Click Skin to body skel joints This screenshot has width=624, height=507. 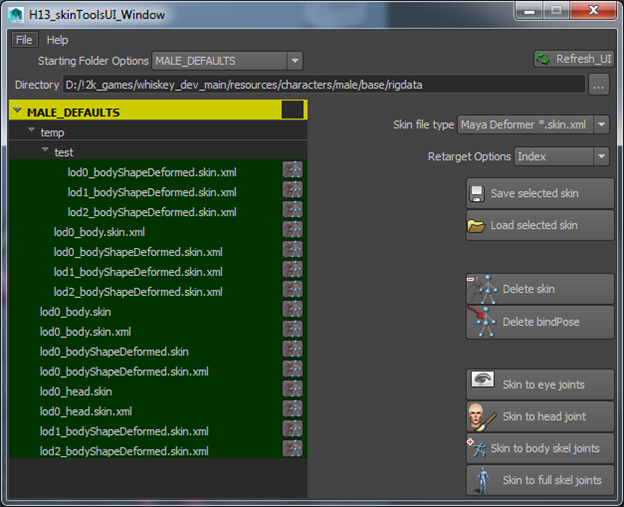pos(540,448)
